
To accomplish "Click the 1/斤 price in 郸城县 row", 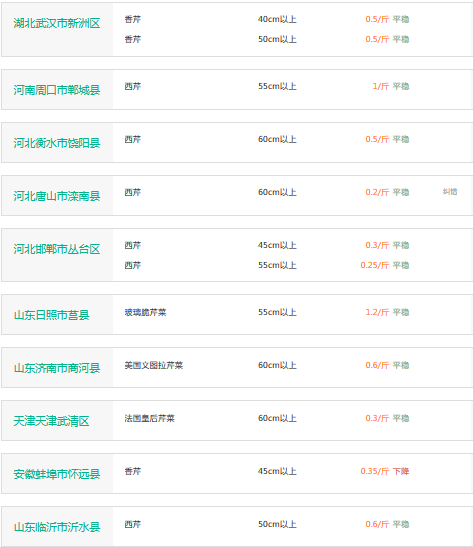I will (381, 86).
